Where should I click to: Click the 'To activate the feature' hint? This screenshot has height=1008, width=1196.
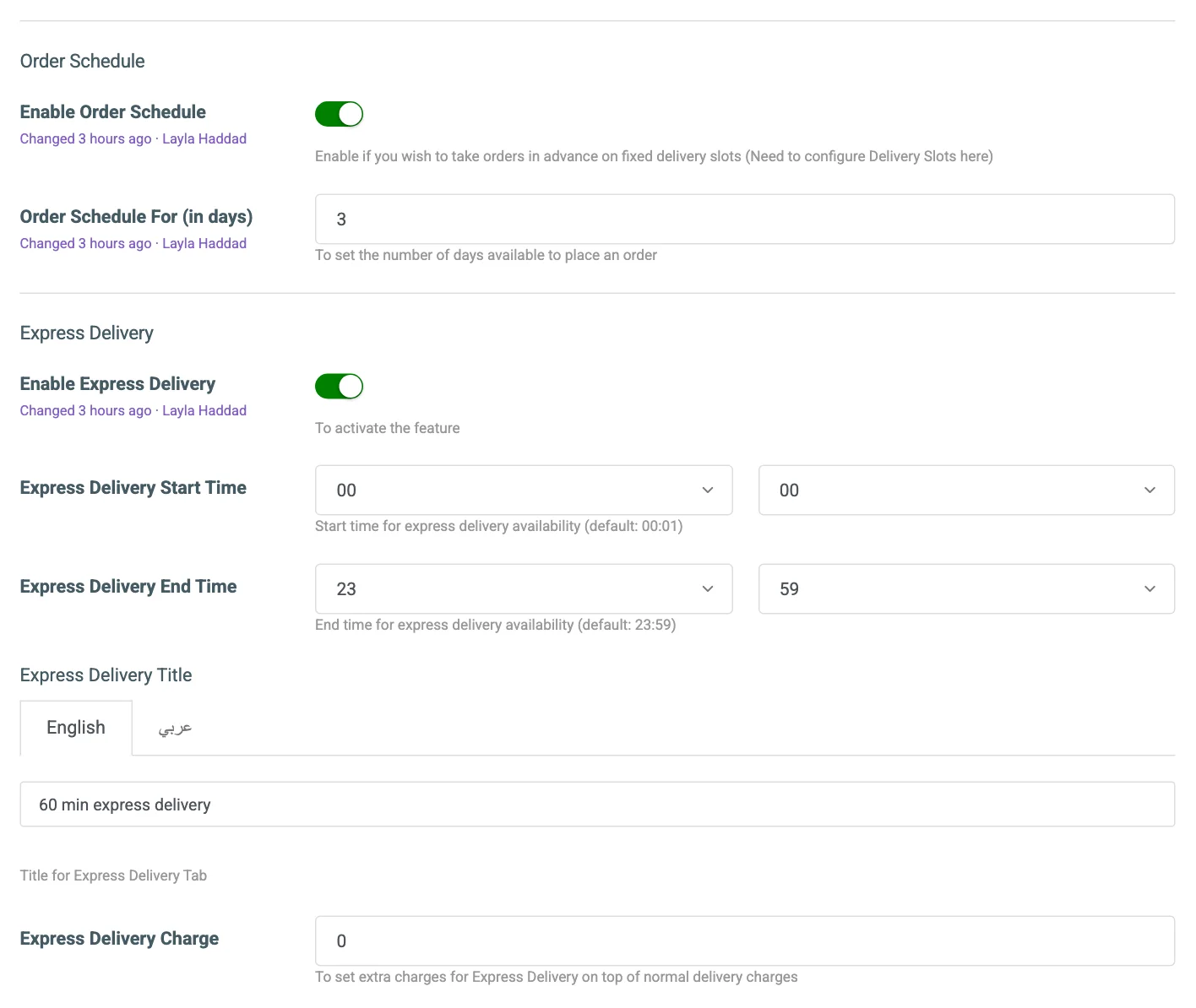[388, 428]
